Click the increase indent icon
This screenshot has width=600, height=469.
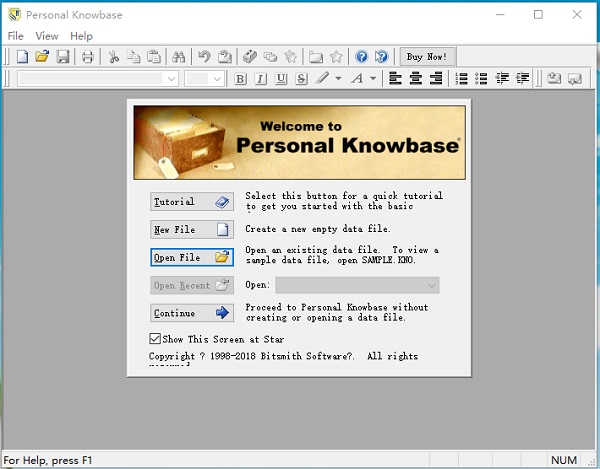tap(522, 78)
